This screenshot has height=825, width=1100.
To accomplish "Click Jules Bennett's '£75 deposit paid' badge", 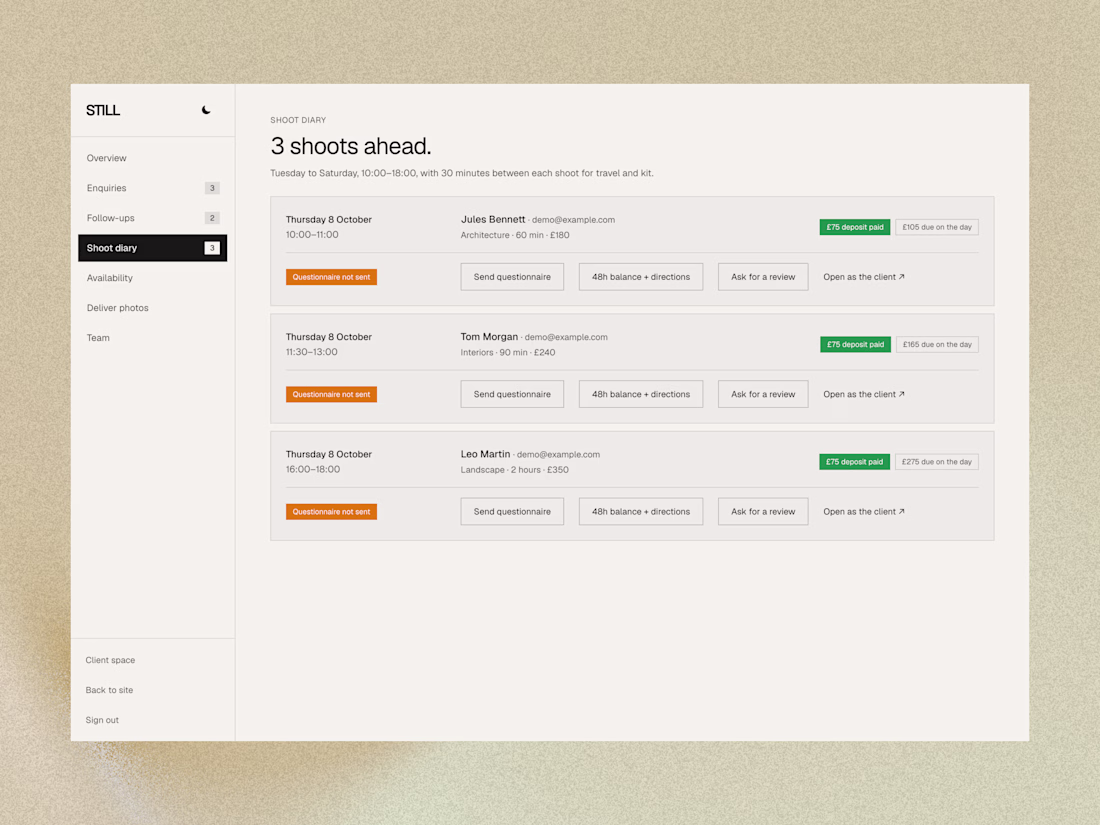I will click(854, 227).
